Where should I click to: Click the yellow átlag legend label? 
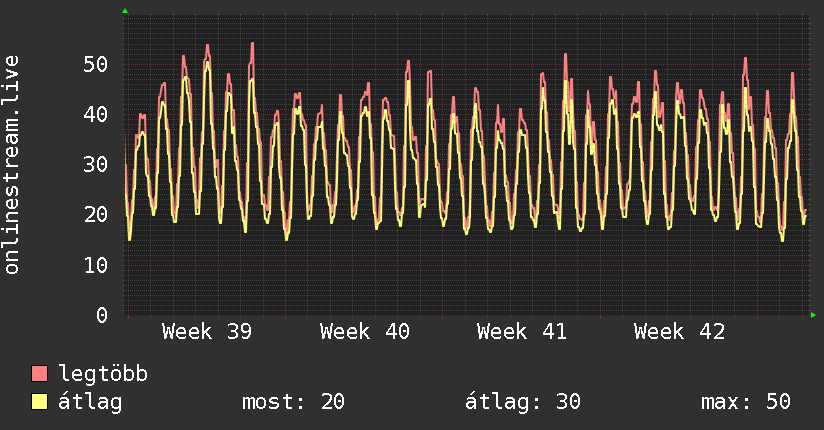pos(90,402)
